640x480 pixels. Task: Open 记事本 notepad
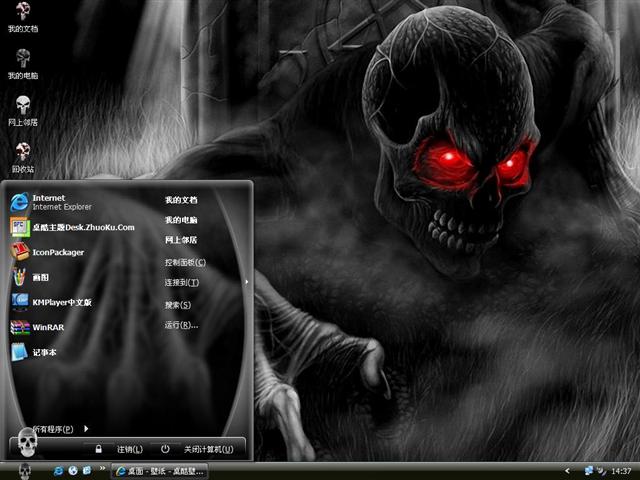click(x=33, y=352)
